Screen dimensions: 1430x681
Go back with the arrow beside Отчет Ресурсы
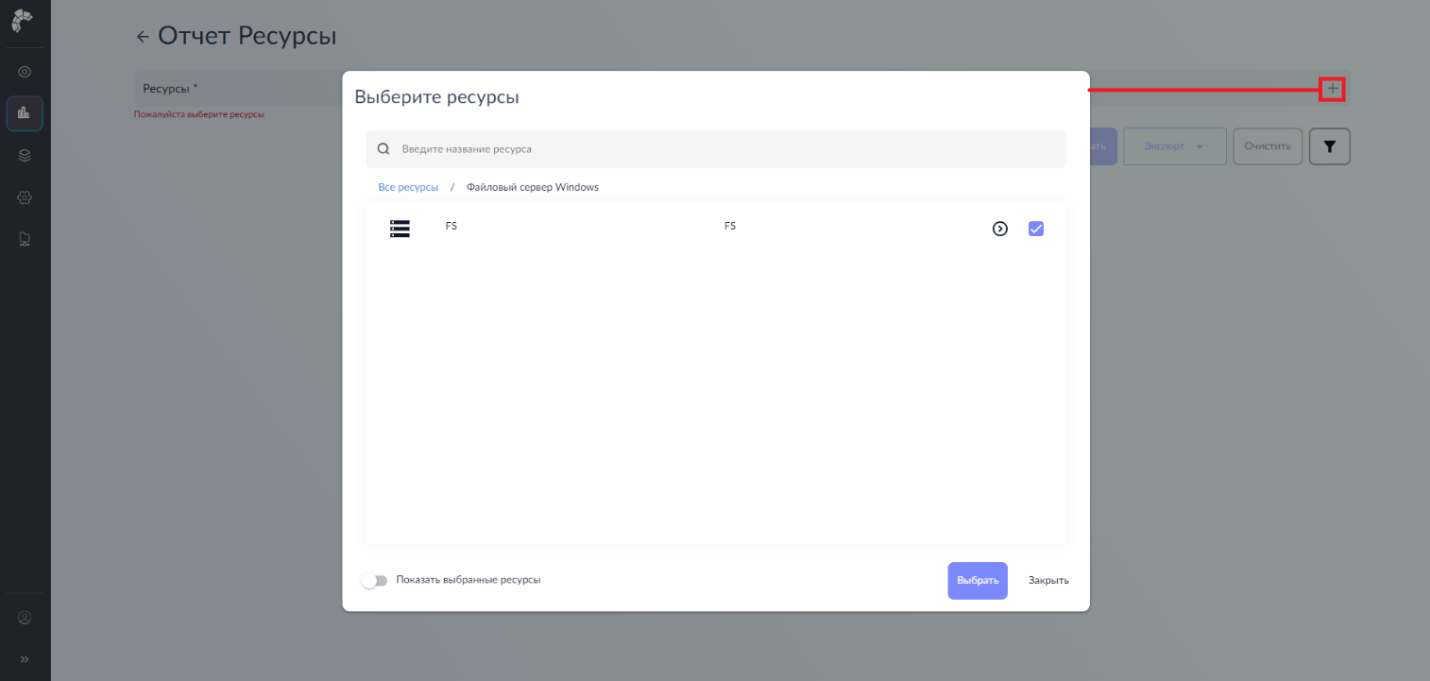(x=142, y=37)
